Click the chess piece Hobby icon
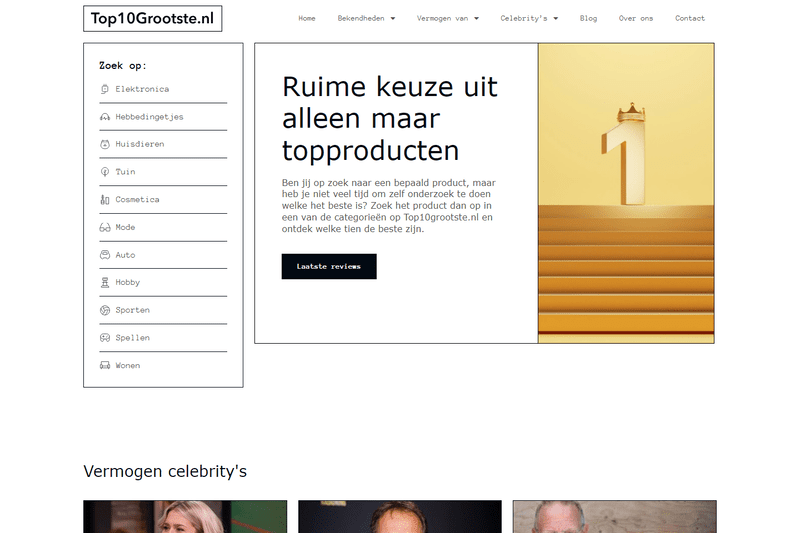Viewport: 800px width, 533px height. pos(105,283)
